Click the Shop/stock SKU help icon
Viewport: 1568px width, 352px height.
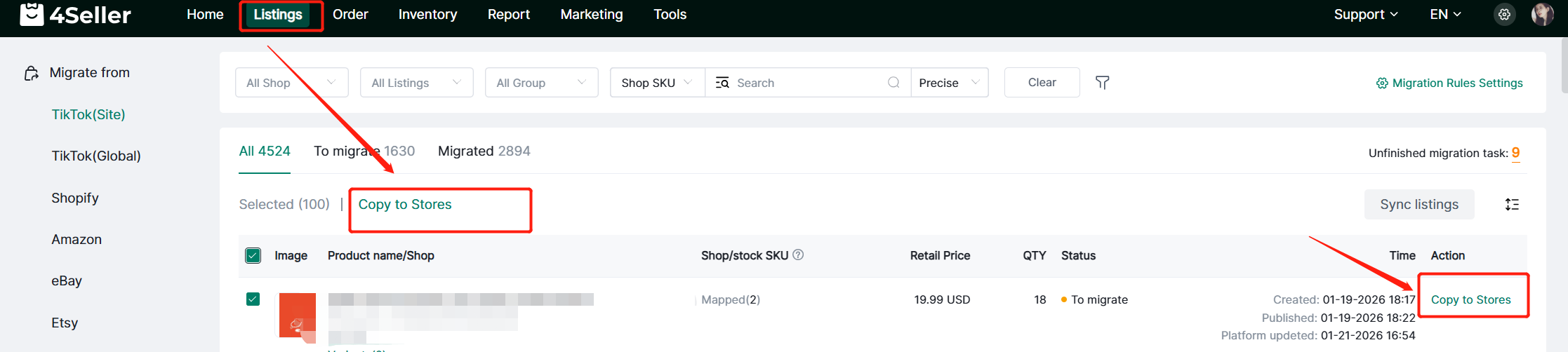798,255
